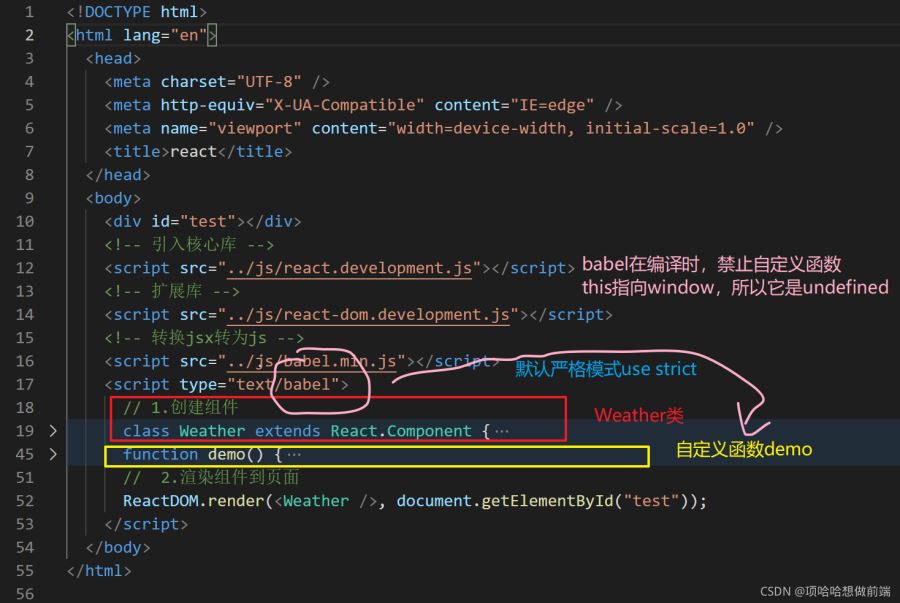Click the ellipsis after the Weather class brace

click(x=501, y=431)
